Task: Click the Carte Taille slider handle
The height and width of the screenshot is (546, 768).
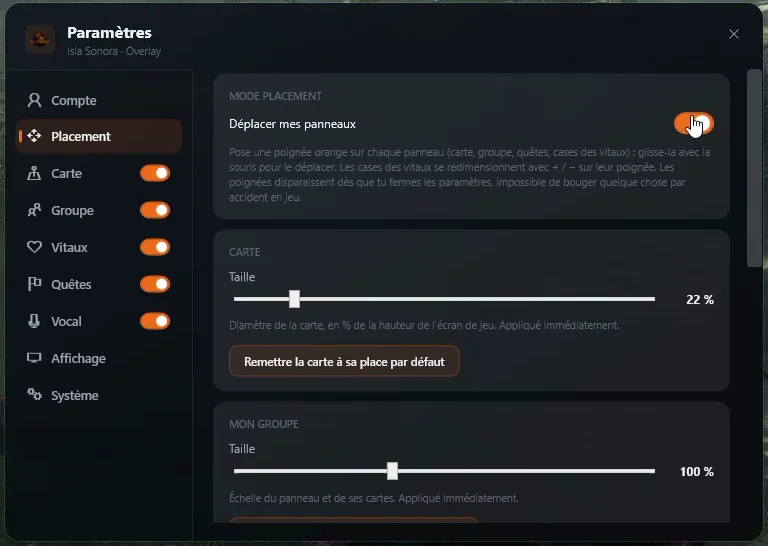Action: (294, 299)
